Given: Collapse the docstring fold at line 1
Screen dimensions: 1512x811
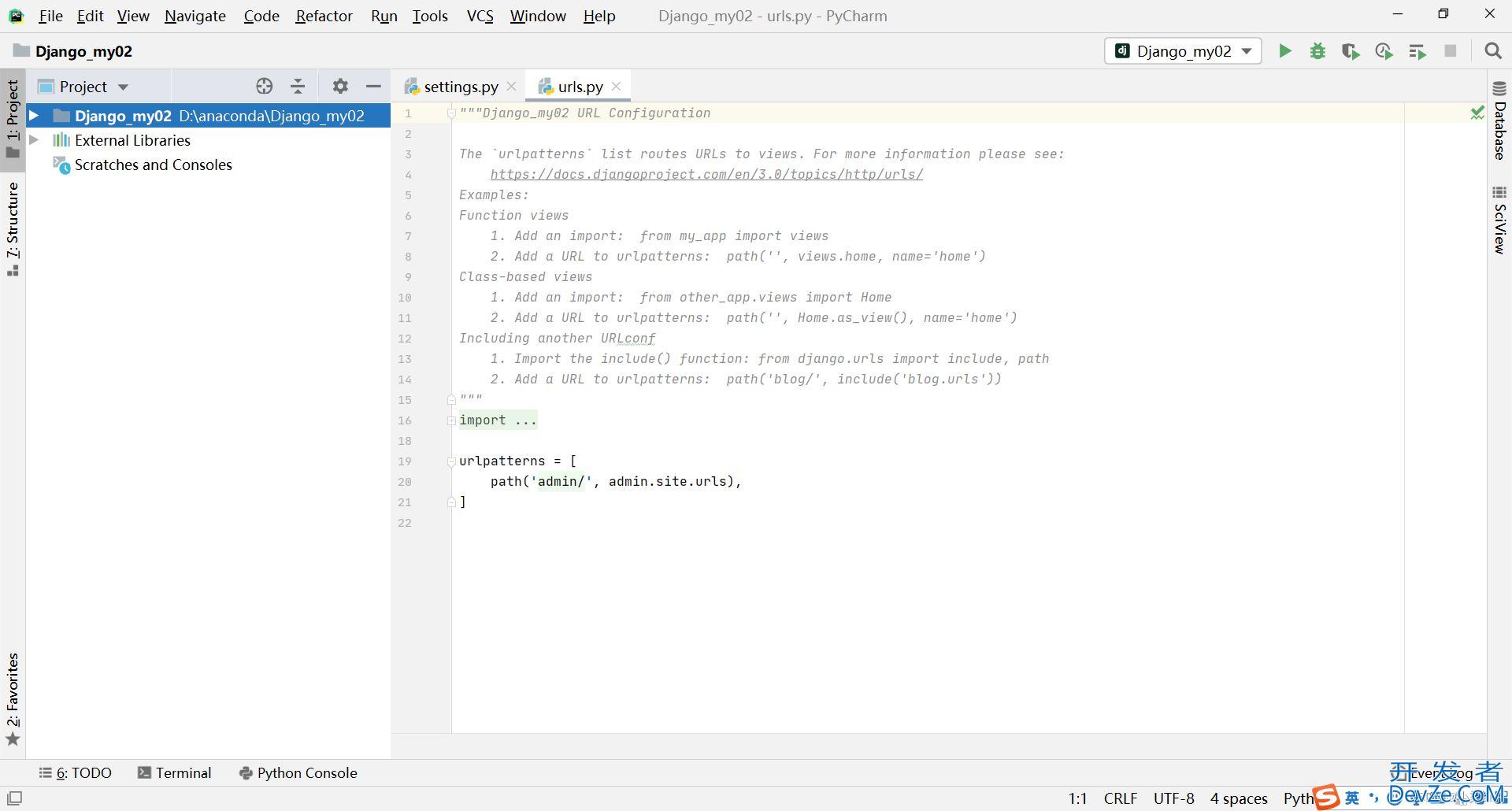Looking at the screenshot, I should (x=451, y=113).
